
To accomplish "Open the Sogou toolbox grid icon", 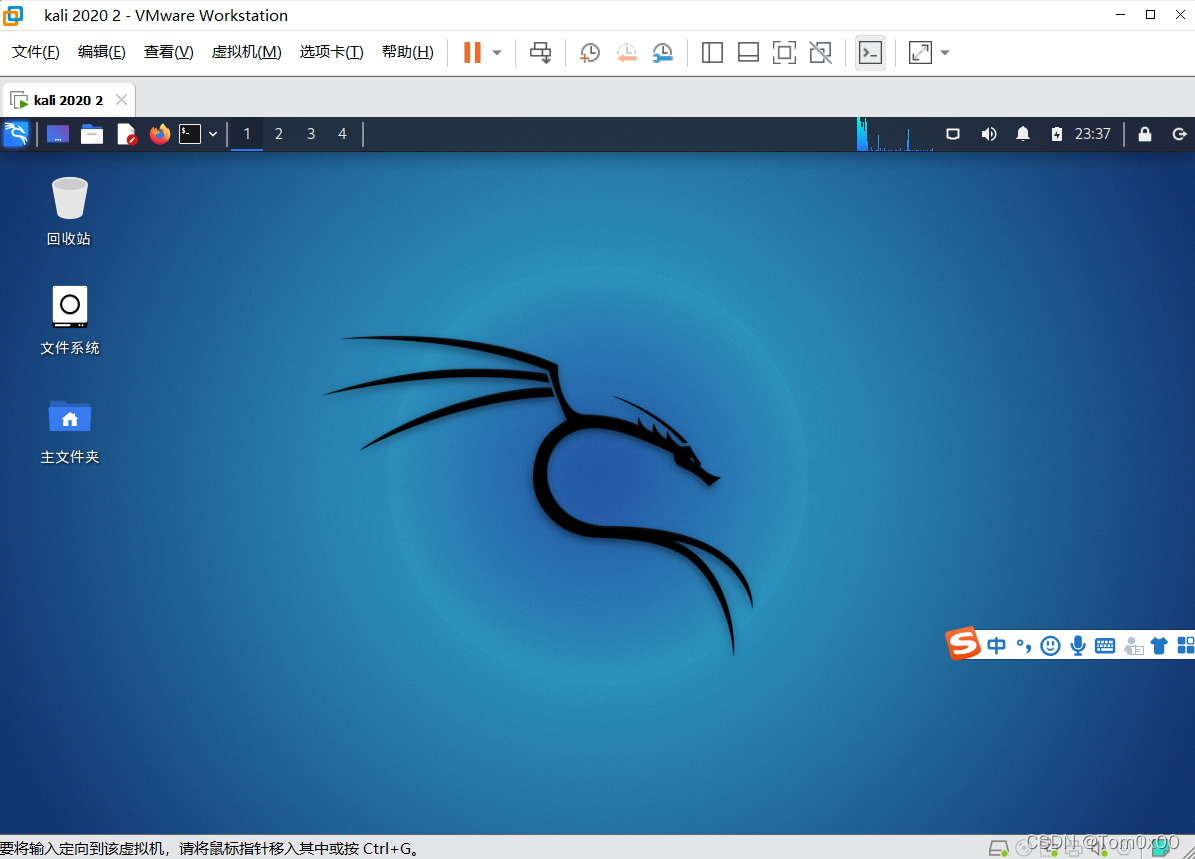I will (x=1186, y=646).
